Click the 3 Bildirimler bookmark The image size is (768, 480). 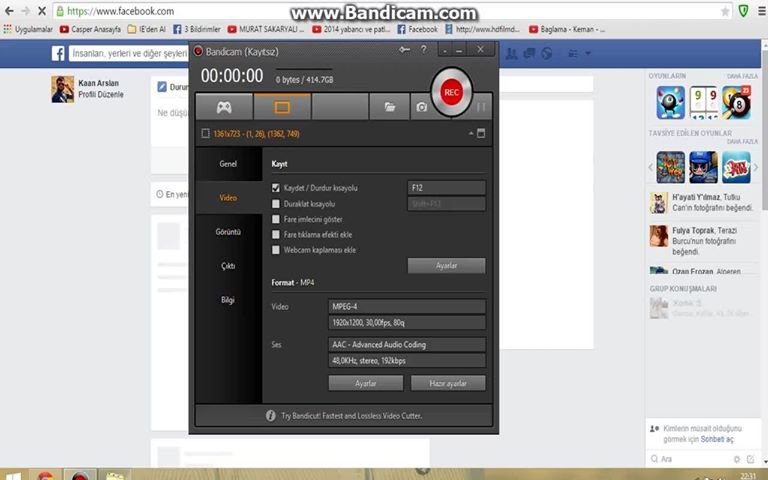point(197,29)
